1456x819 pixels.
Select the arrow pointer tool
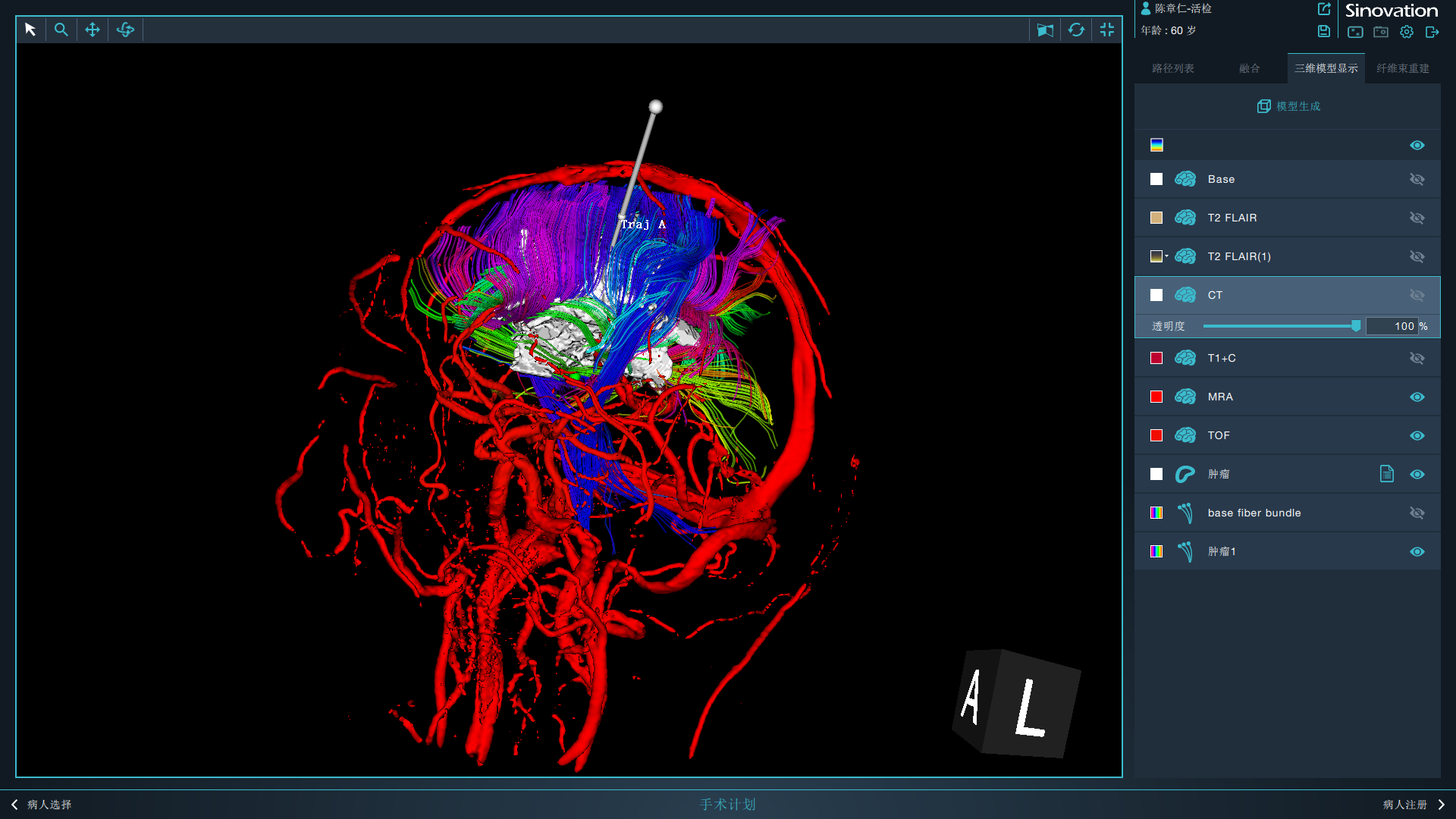pos(30,30)
